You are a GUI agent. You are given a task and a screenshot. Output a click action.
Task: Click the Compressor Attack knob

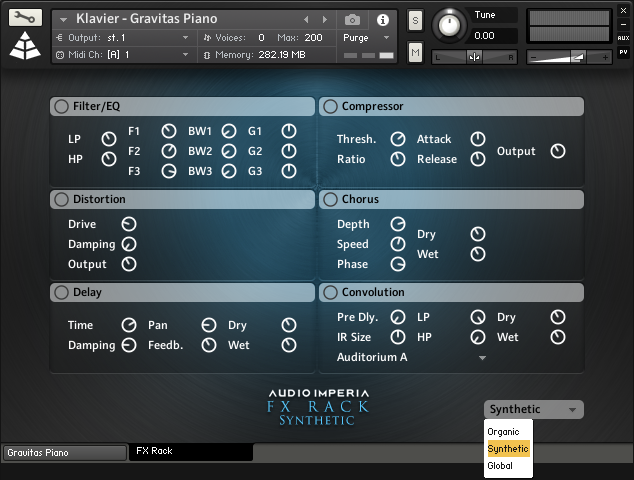(x=478, y=139)
